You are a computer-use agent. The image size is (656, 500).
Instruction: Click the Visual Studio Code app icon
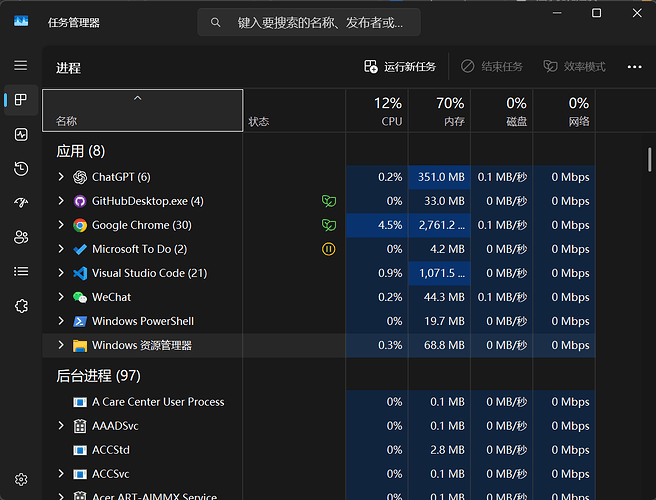tap(80, 273)
